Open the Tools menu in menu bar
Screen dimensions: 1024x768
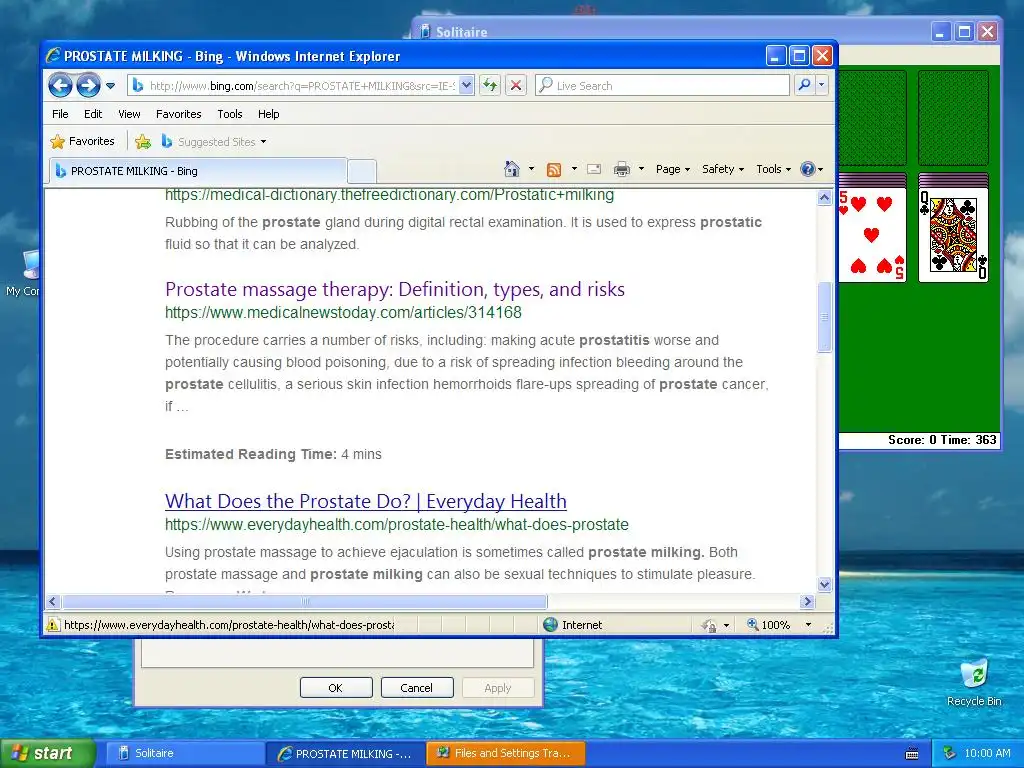[x=230, y=114]
